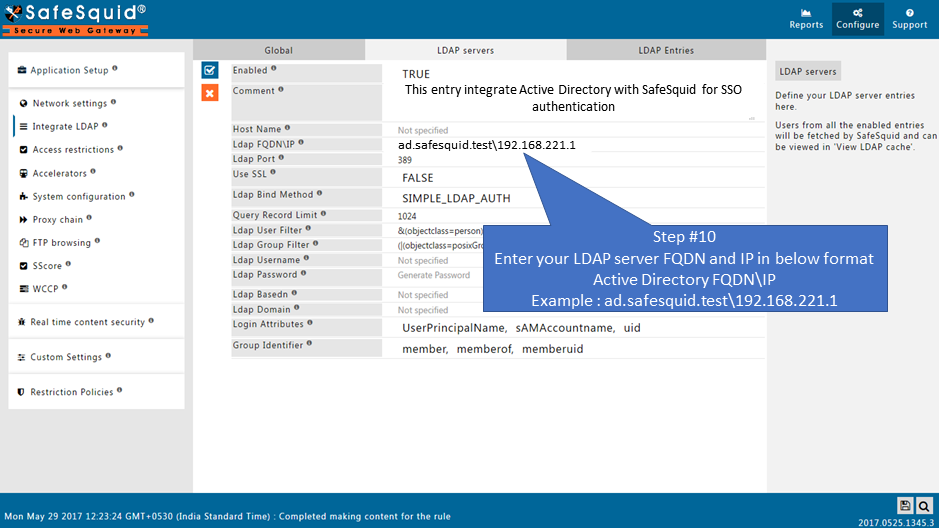
Task: Click the Login Attributes field
Action: pyautogui.click(x=574, y=327)
